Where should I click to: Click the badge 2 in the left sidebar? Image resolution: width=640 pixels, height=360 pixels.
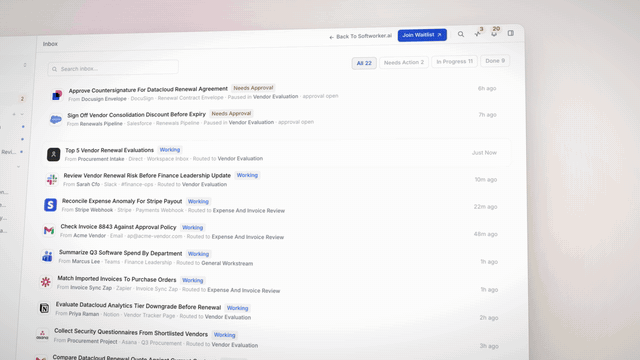(22, 99)
